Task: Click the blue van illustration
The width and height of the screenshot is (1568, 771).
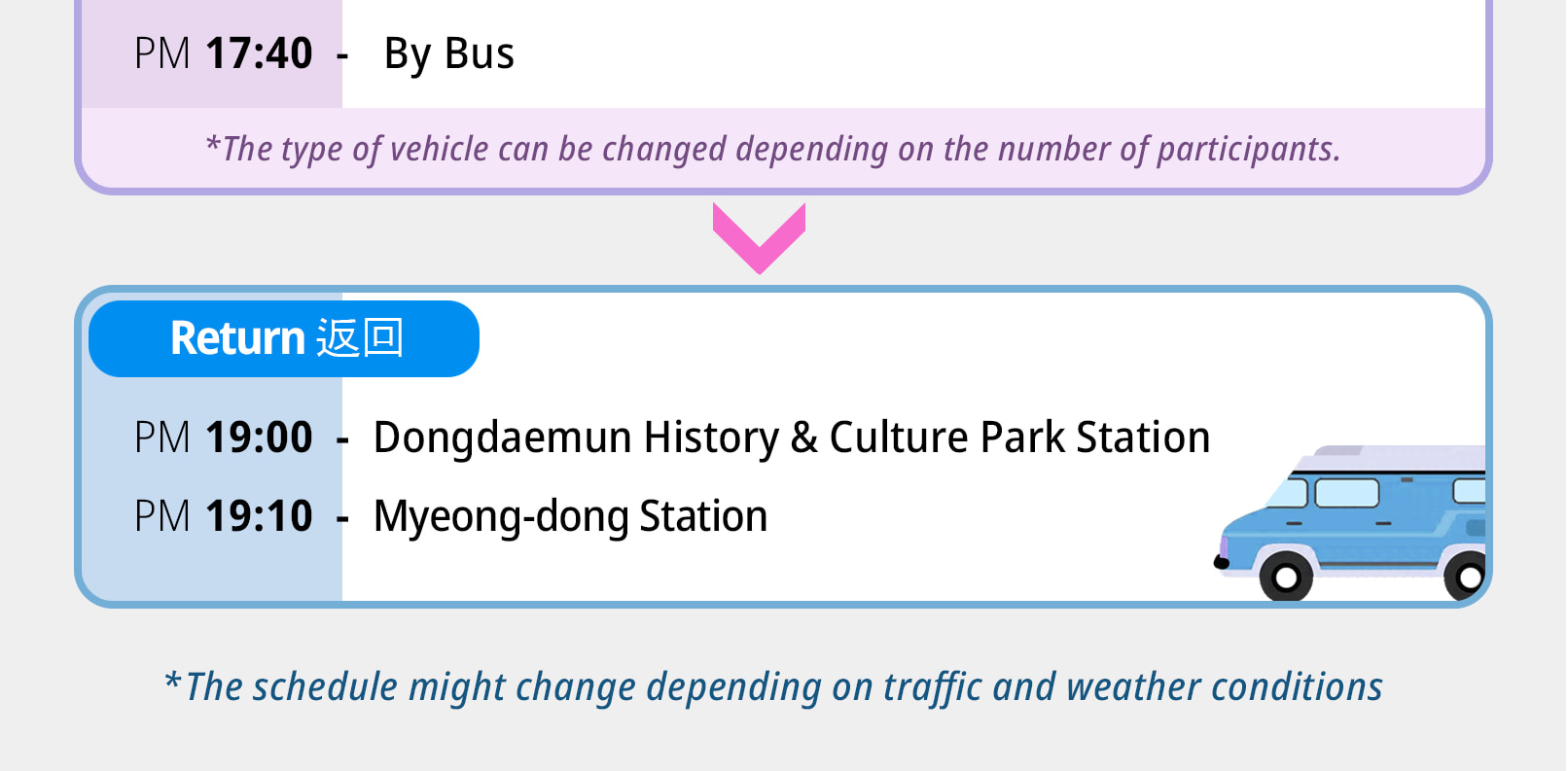Action: (1351, 523)
